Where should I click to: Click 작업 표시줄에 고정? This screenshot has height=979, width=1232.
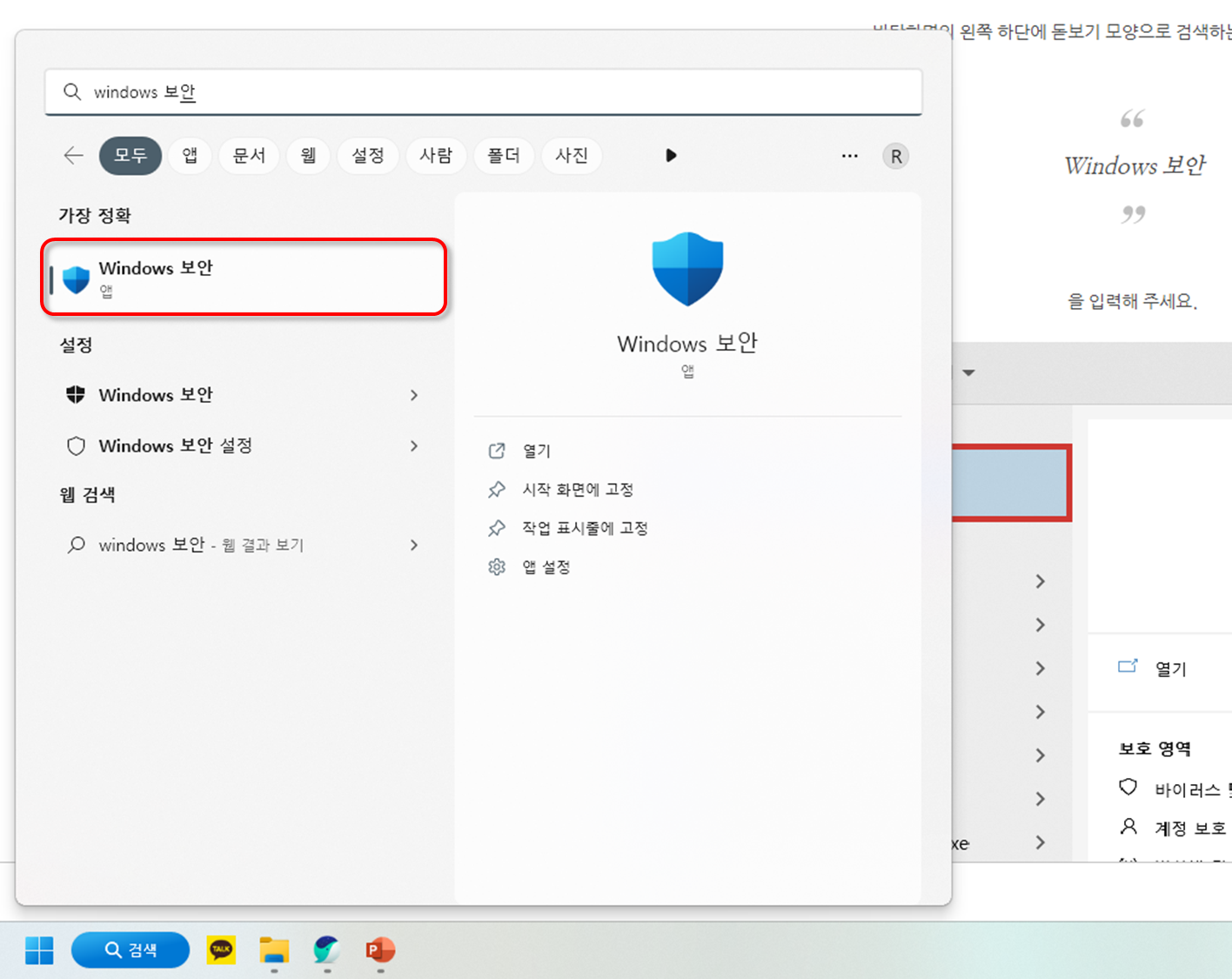click(585, 528)
